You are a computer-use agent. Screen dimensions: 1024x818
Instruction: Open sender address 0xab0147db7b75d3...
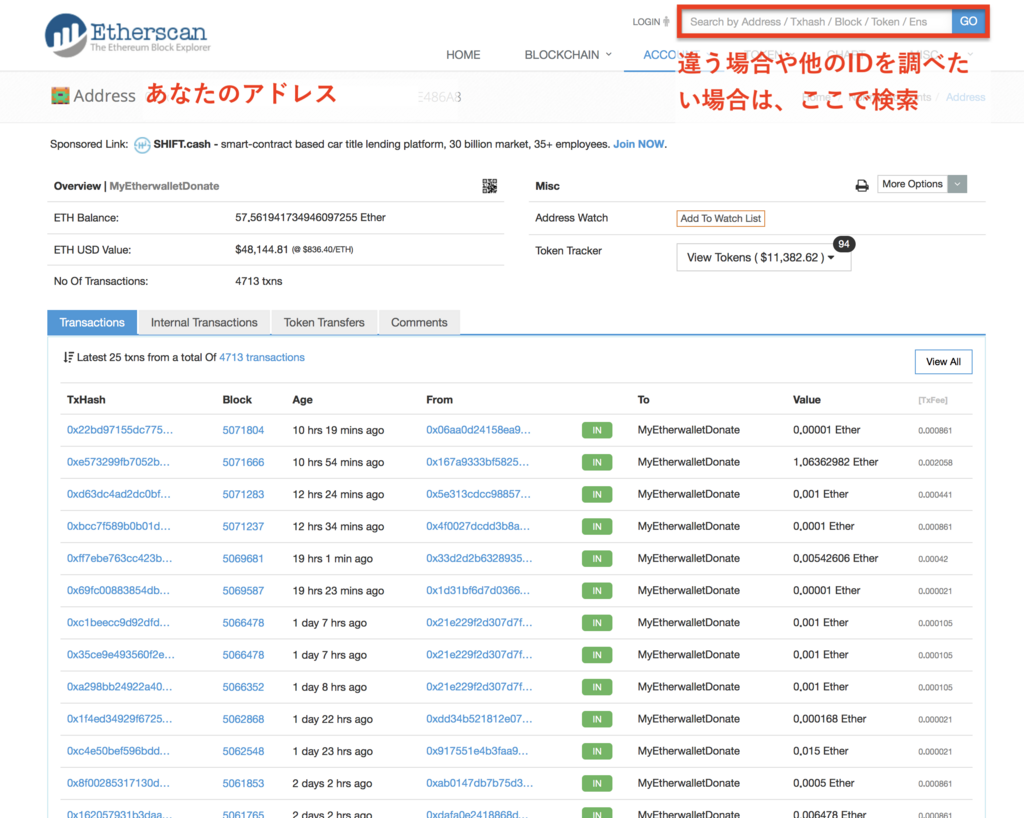click(479, 783)
